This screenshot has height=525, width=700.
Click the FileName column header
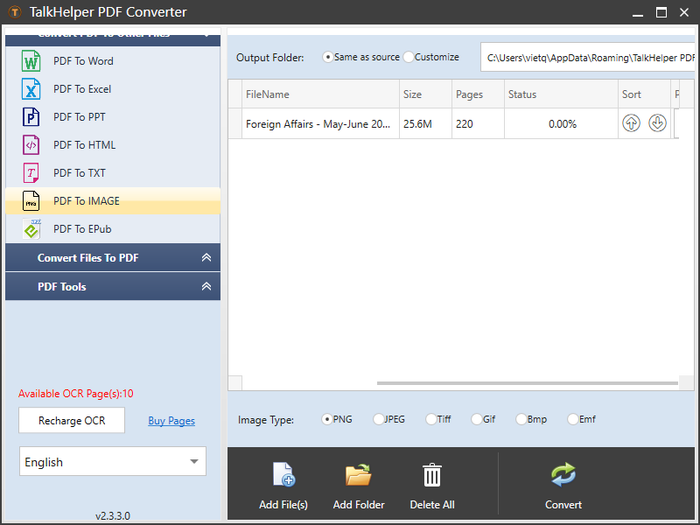321,94
